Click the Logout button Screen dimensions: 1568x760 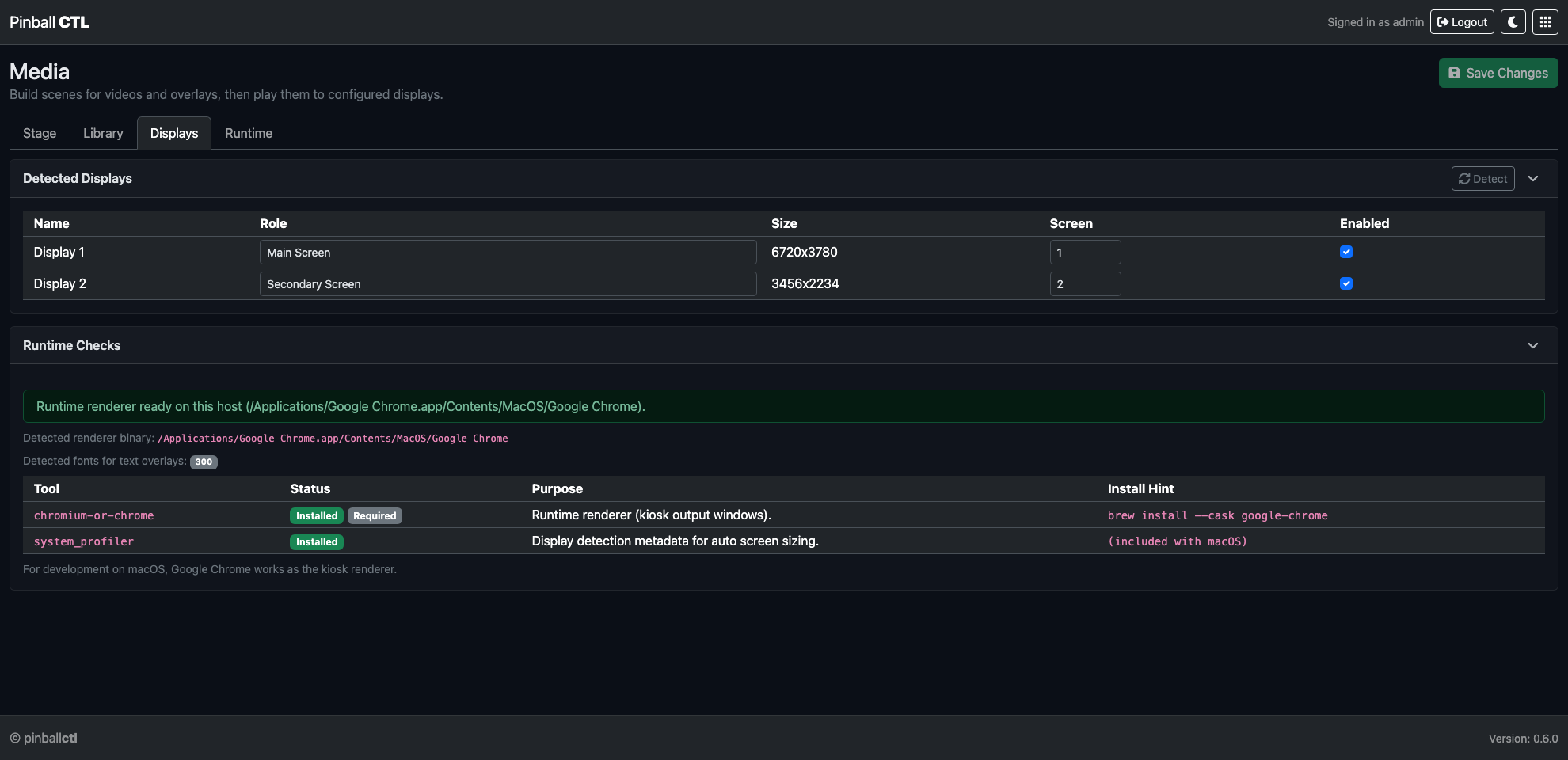(1462, 22)
